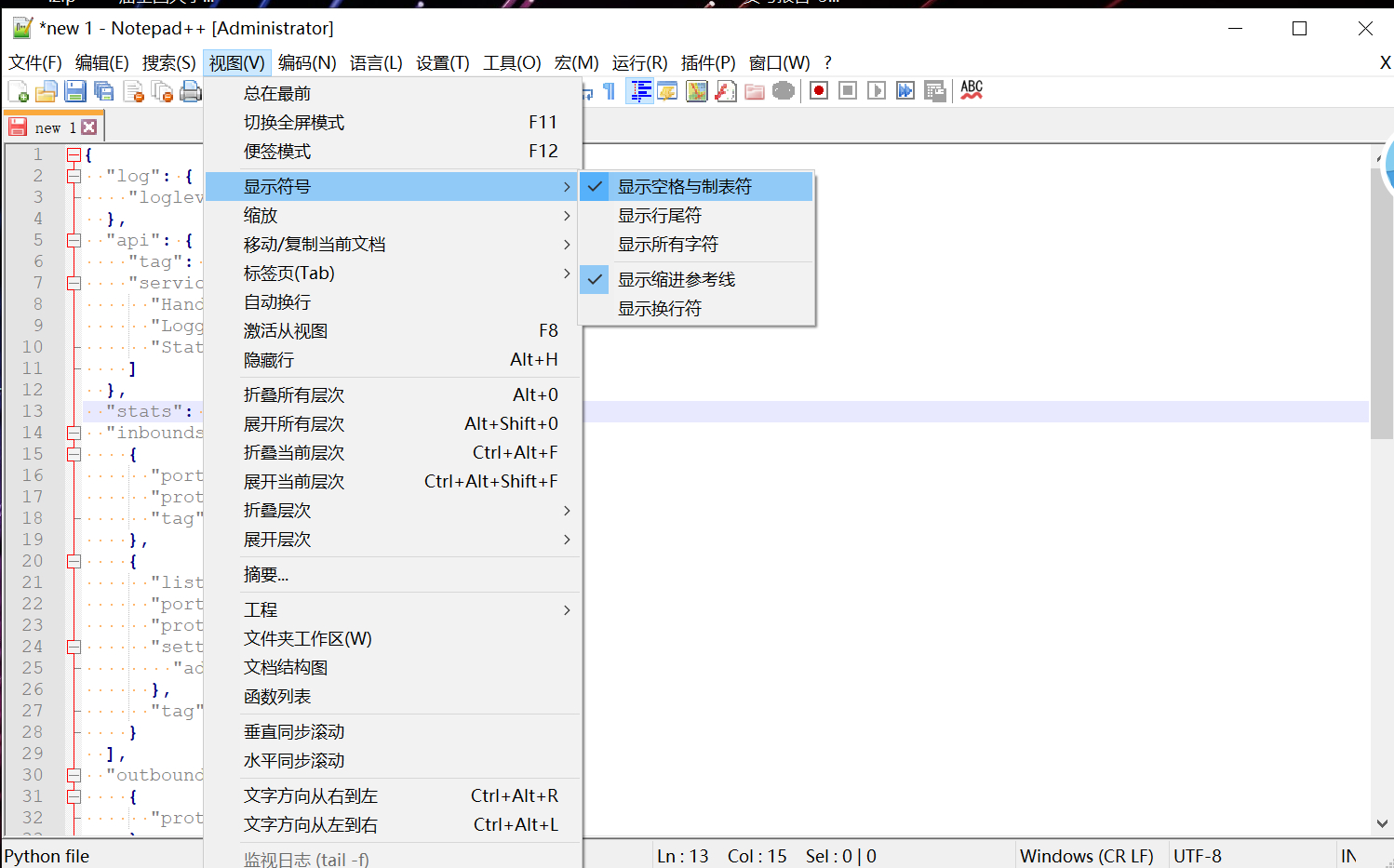Toggle 水平同步滚动 option
1394x868 pixels.
(x=393, y=760)
